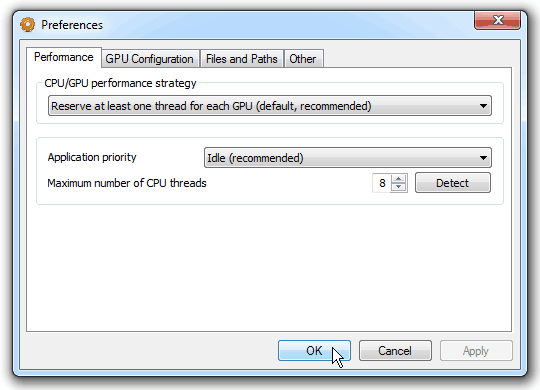Switch to the Perfomance tab
This screenshot has height=390, width=540.
point(64,57)
